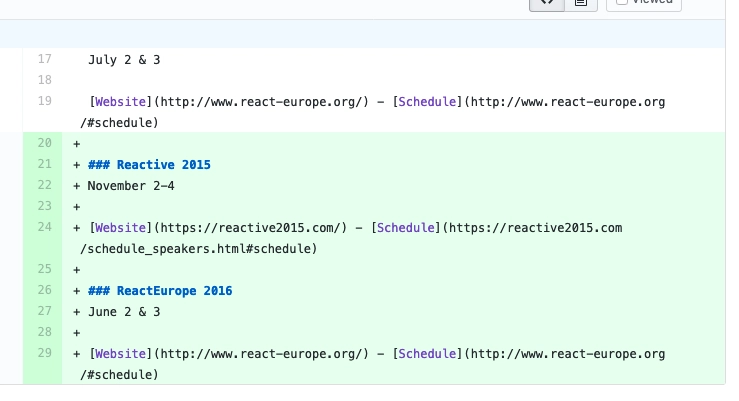Select added line number 22
The width and height of the screenshot is (739, 401).
44,185
